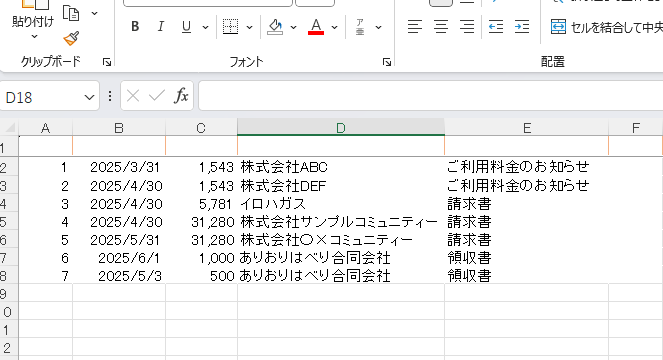Open the Underline style dropdown
The height and width of the screenshot is (360, 663).
point(205,27)
